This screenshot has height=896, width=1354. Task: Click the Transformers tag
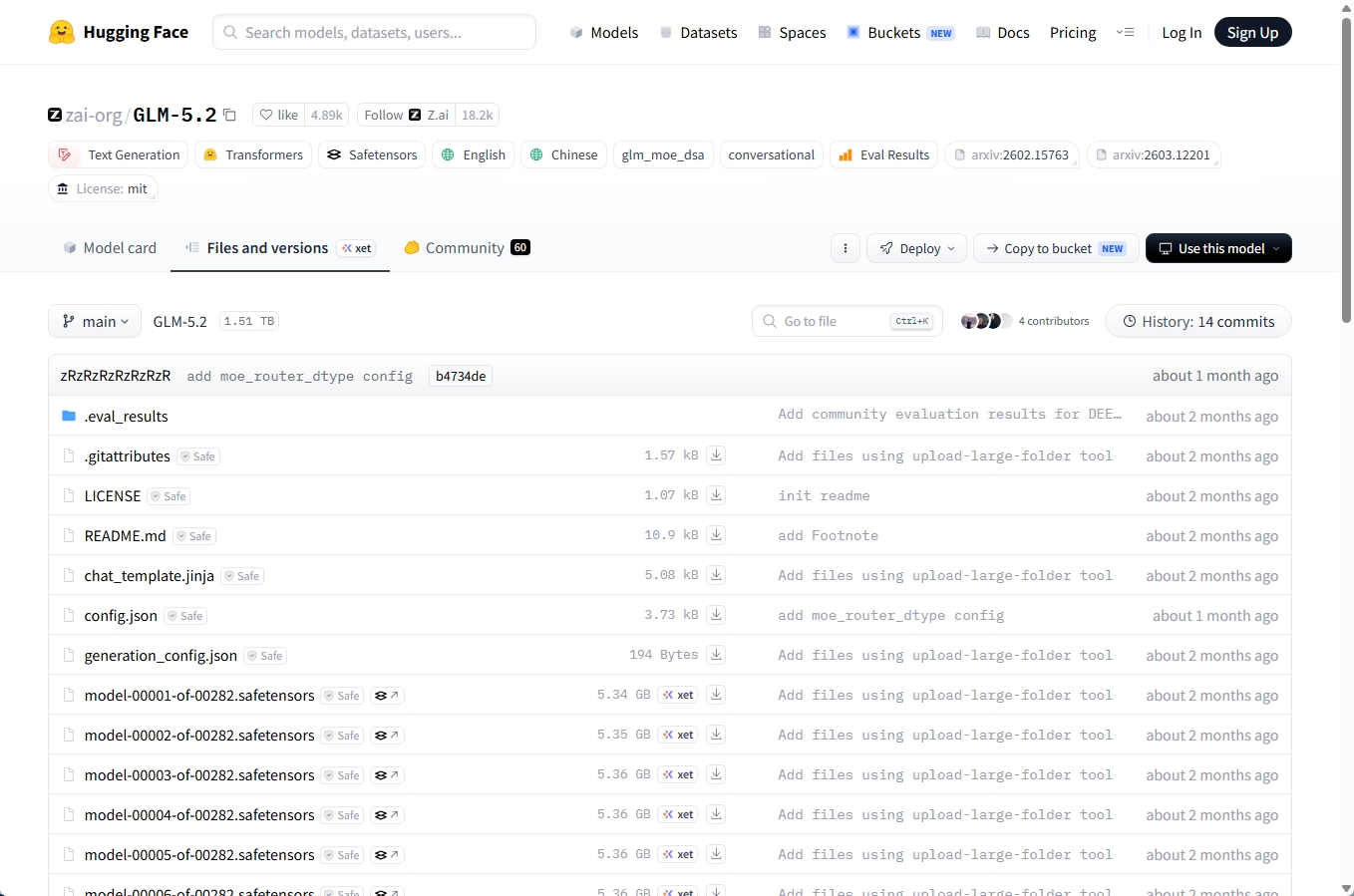pos(253,154)
